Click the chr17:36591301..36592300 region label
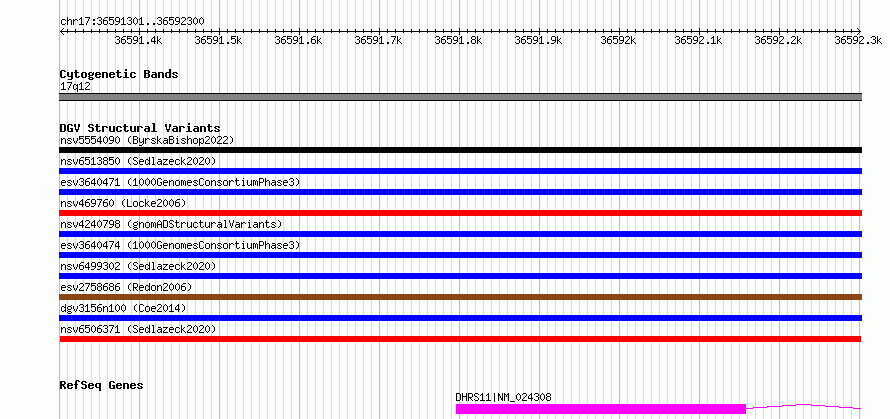This screenshot has height=419, width=890. (132, 21)
